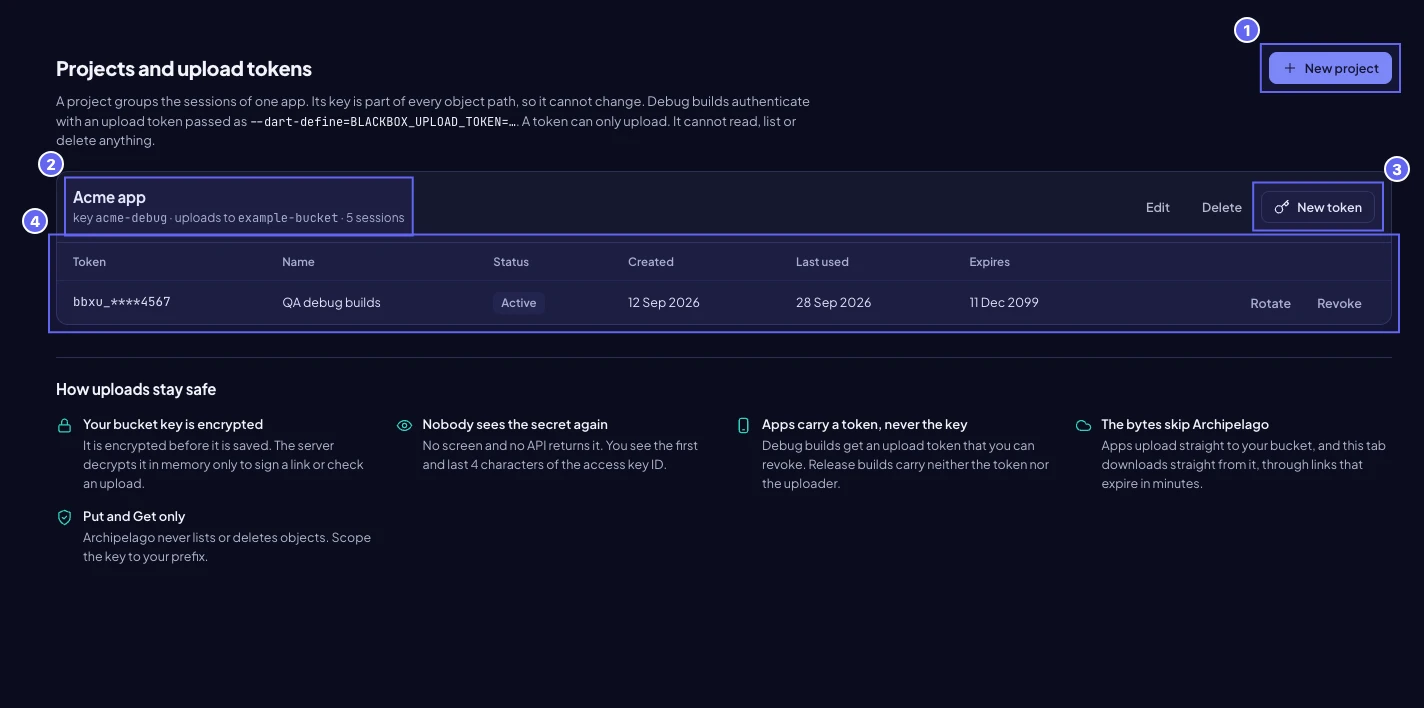Click the key icon in New token
Image resolution: width=1424 pixels, height=708 pixels.
1282,207
